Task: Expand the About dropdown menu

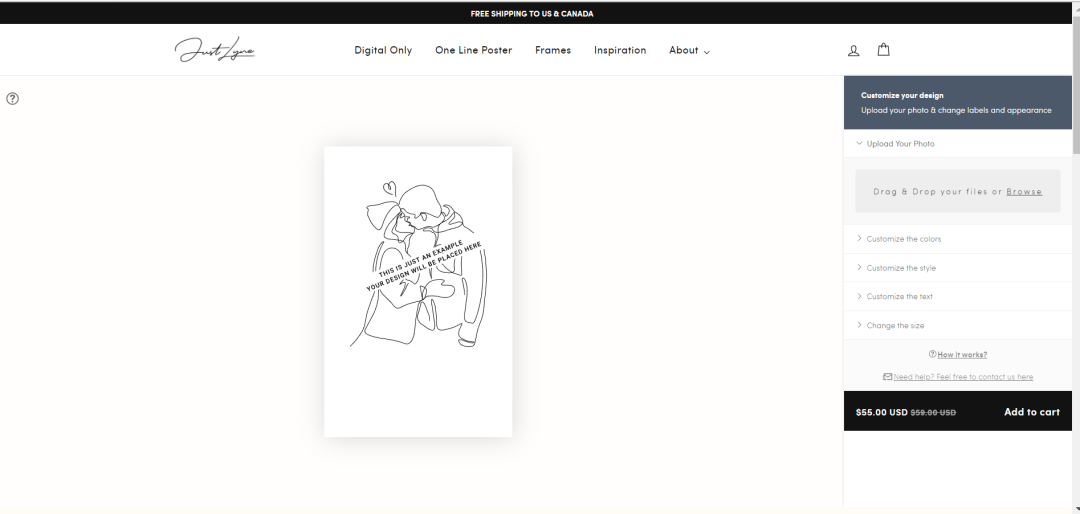Action: (689, 50)
